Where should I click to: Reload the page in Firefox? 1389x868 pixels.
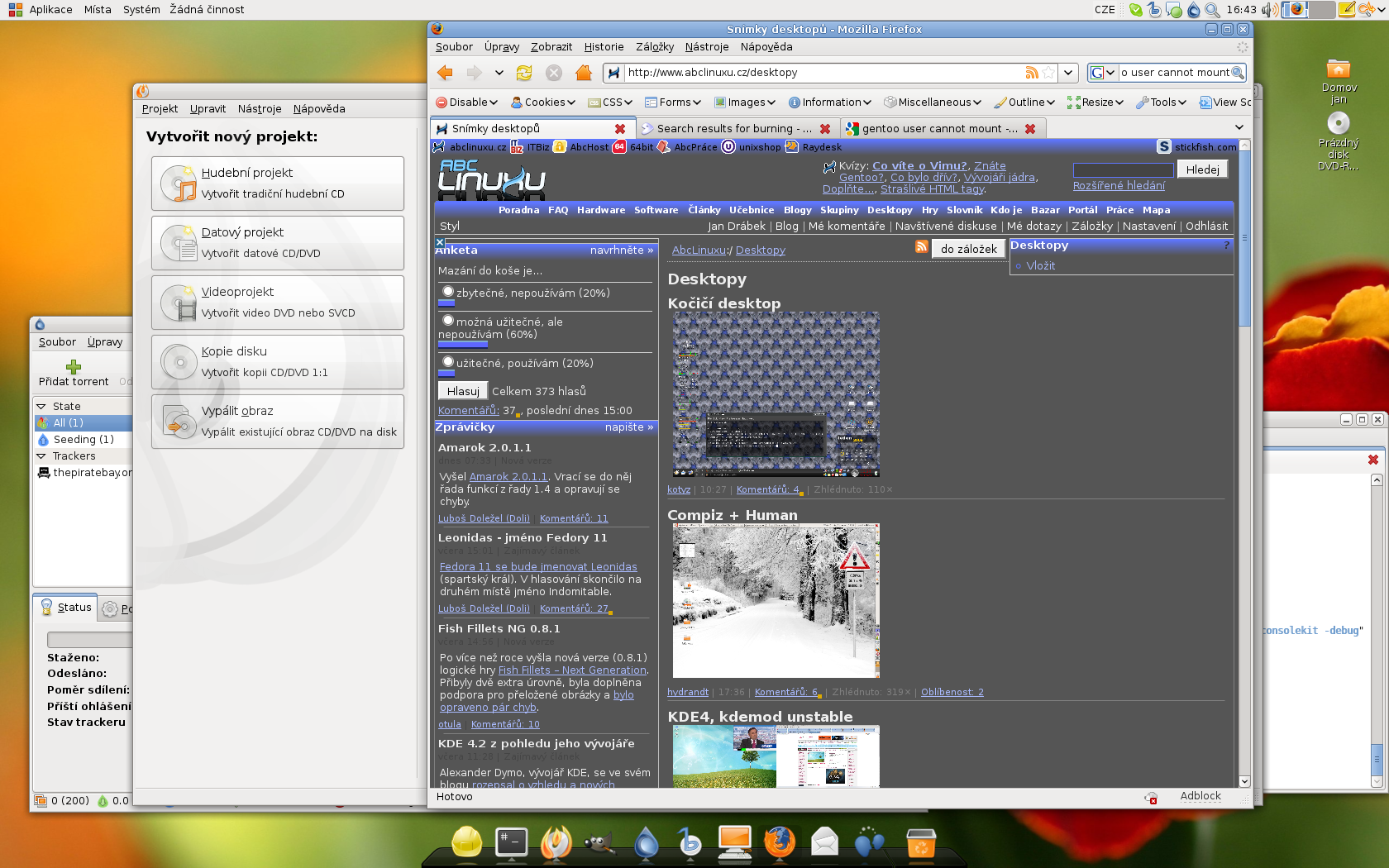[x=524, y=73]
